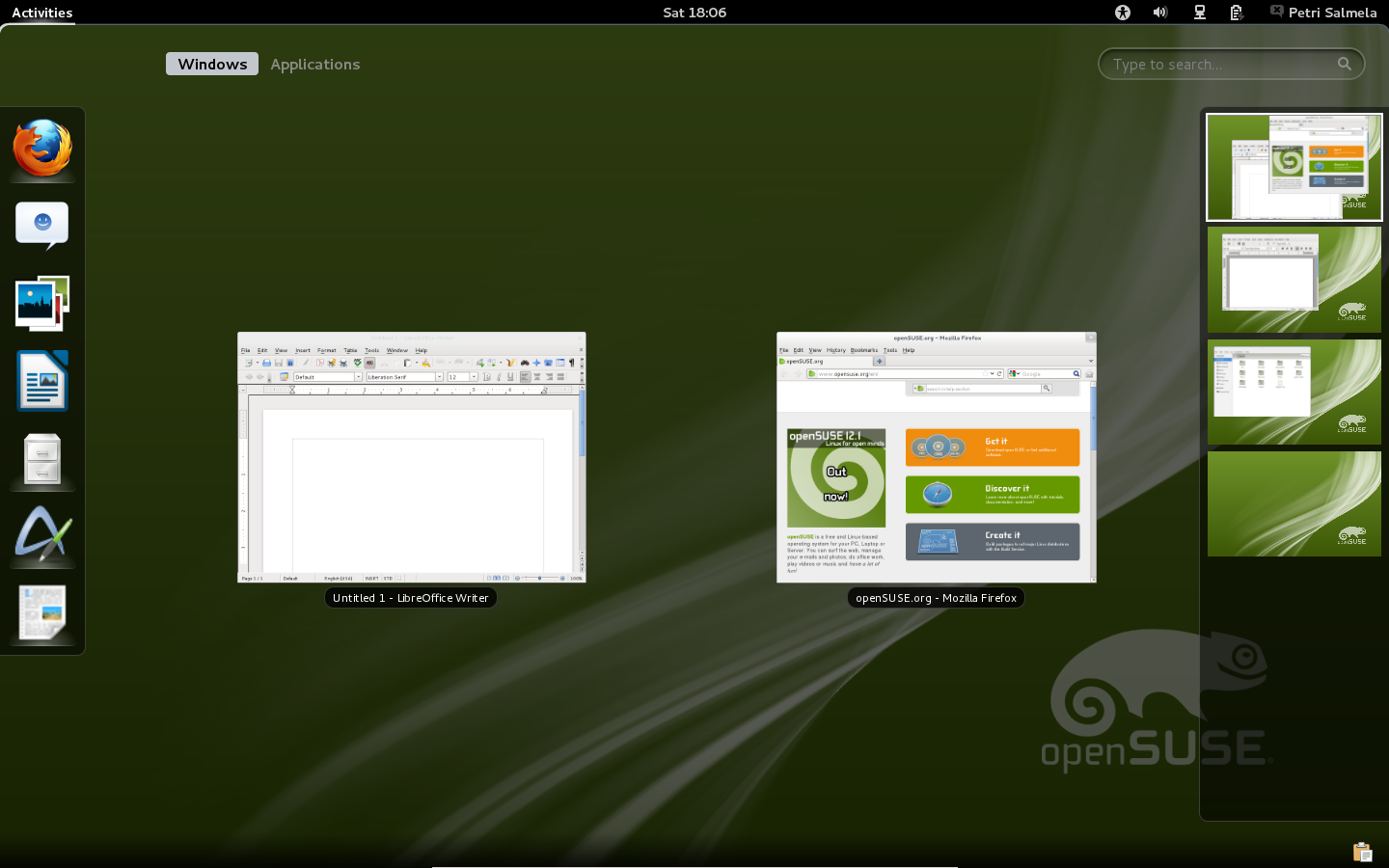Switch to the Applications view tab
1389x868 pixels.
click(314, 64)
